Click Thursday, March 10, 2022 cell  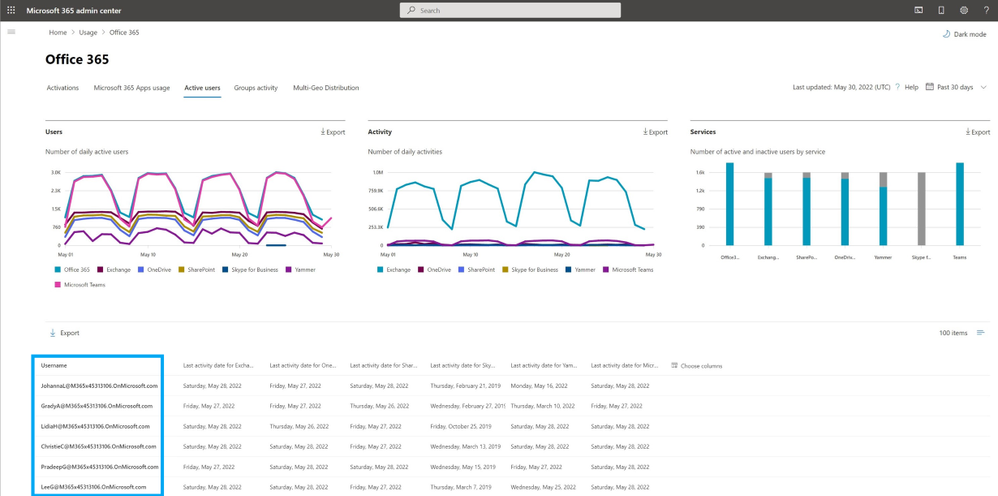tap(545, 406)
